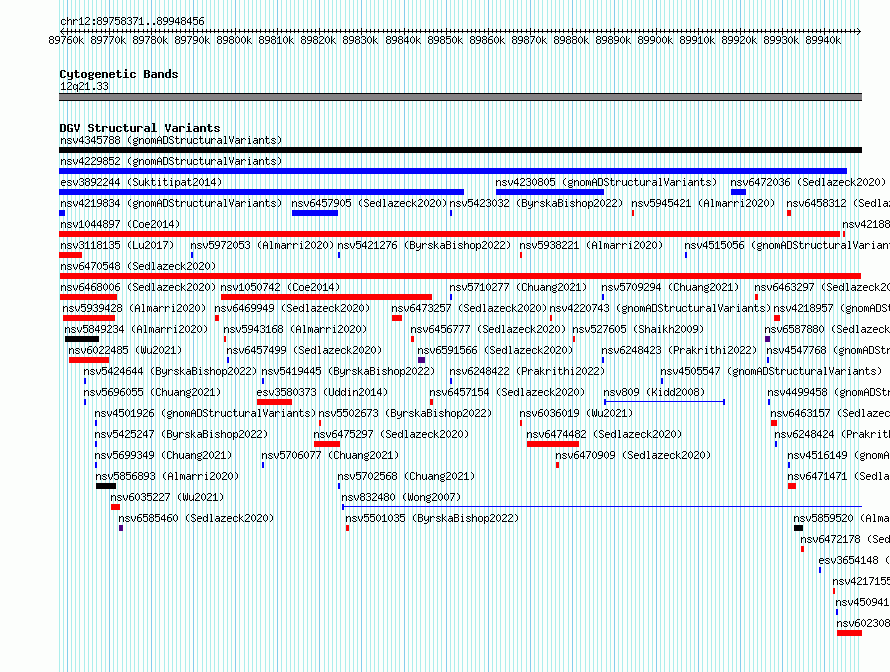Click nsv6457905 (Sedlazeck2020) label

point(369,203)
